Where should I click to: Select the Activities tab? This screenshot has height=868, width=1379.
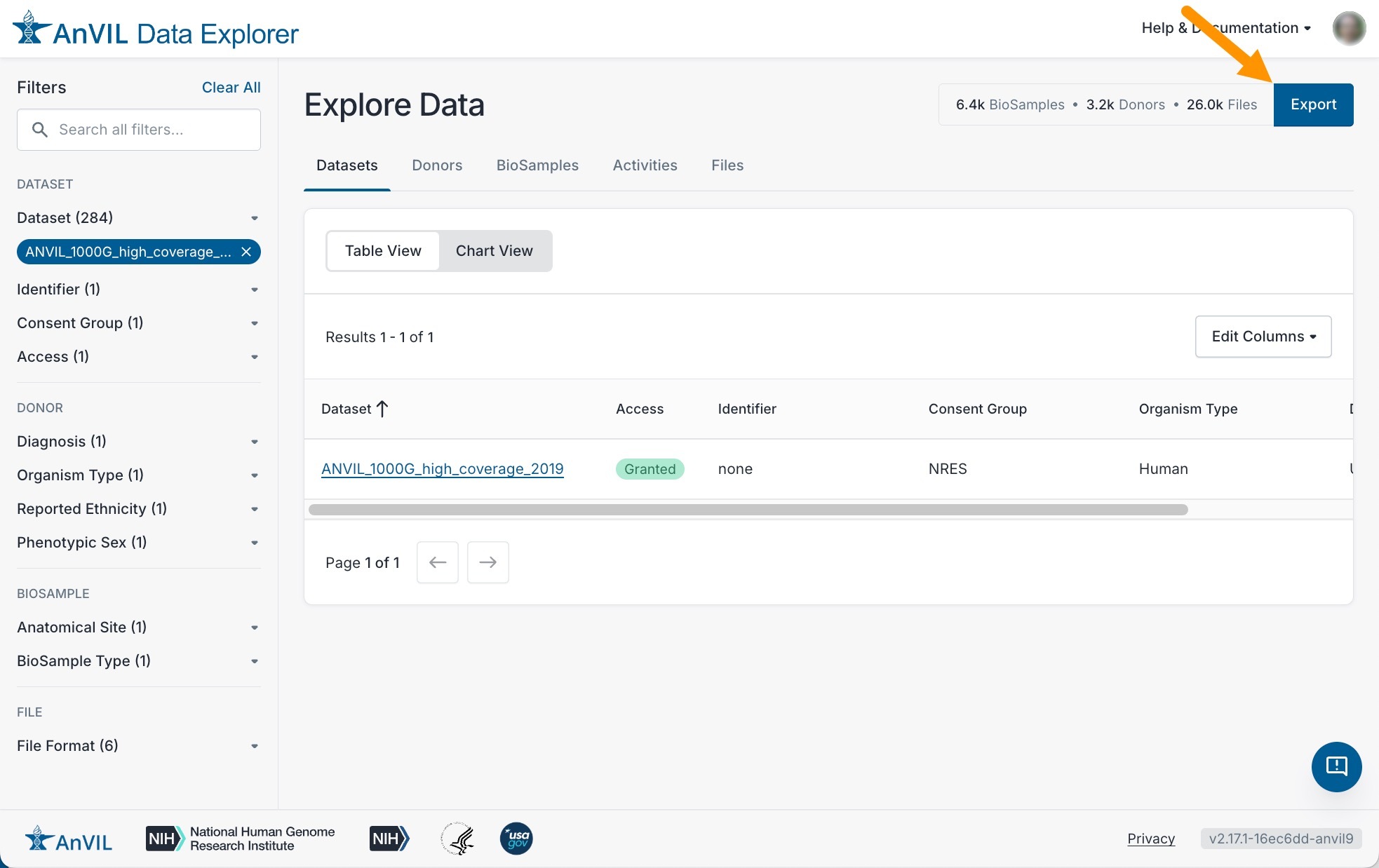pyautogui.click(x=645, y=165)
